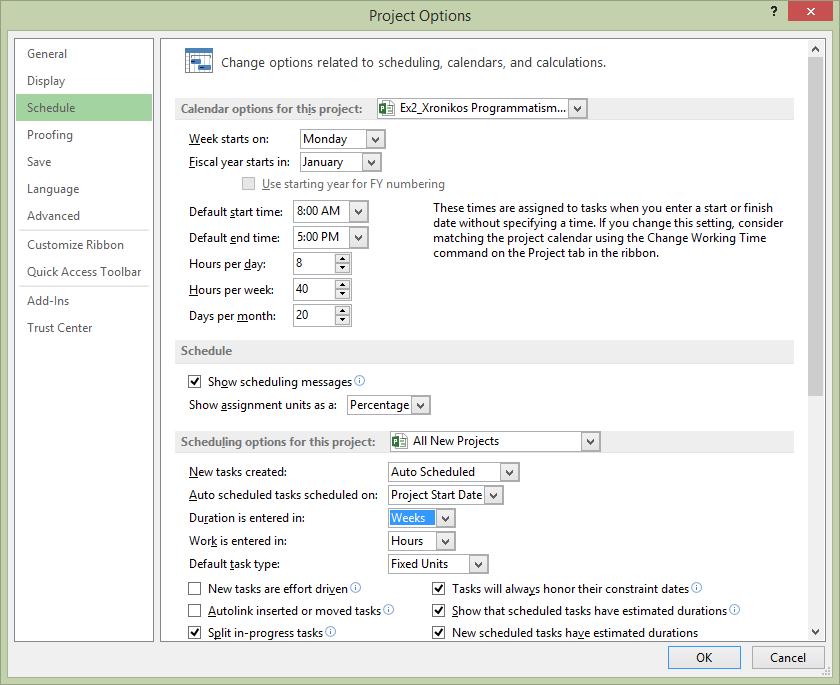Click the scheduling options header icon
840x685 pixels.
(400, 441)
